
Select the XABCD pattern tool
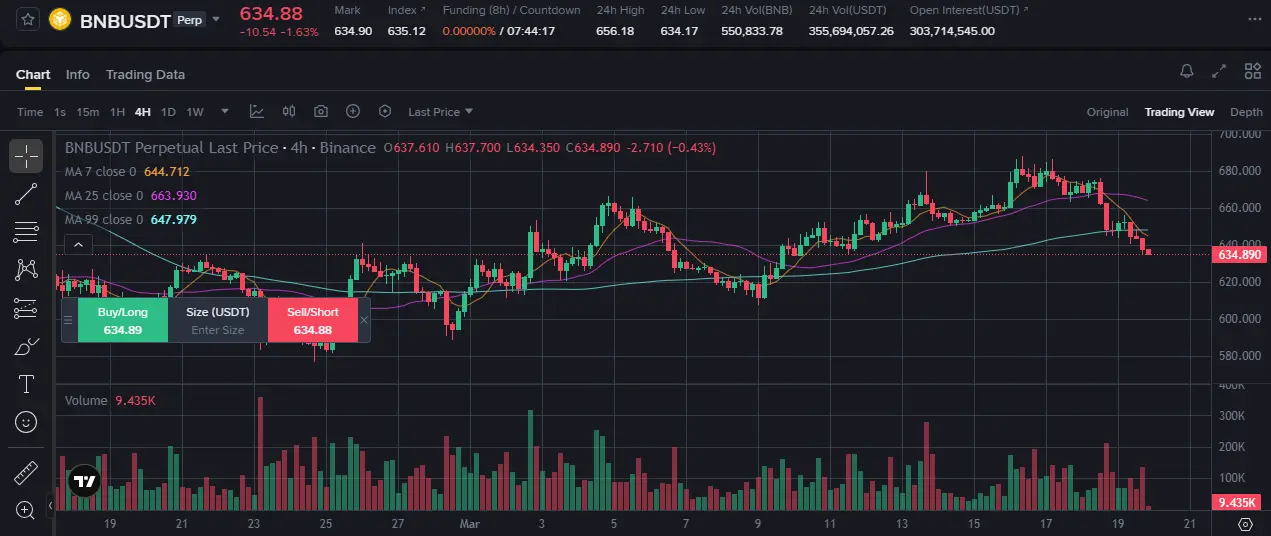coord(26,270)
